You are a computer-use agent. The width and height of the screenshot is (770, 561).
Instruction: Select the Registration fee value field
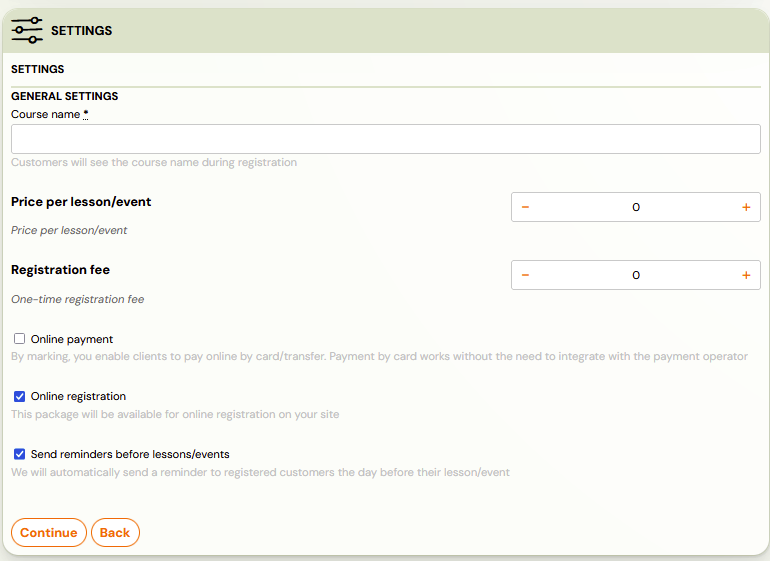[x=635, y=275]
